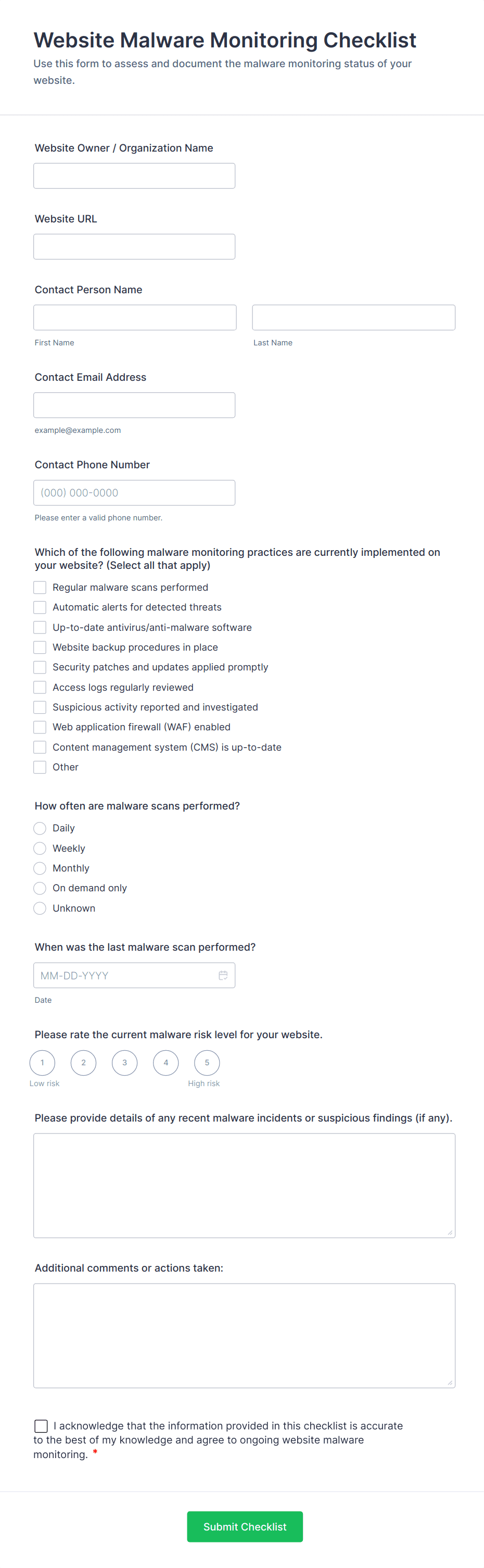Screen dimensions: 484x1568
Task: Click the malware incidents details textarea
Action: (244, 1185)
